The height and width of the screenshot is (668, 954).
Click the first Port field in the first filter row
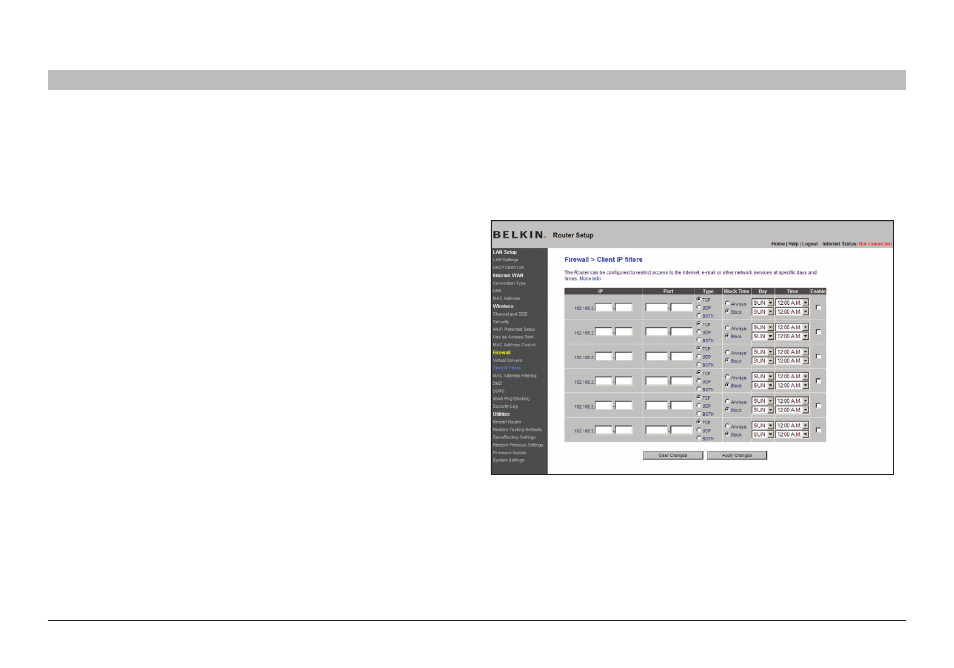656,308
